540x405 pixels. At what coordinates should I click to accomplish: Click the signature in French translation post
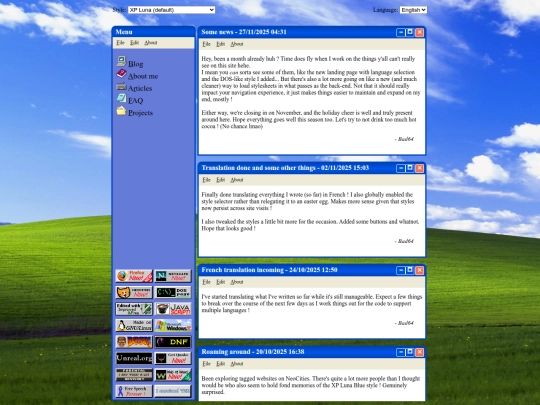pos(404,323)
